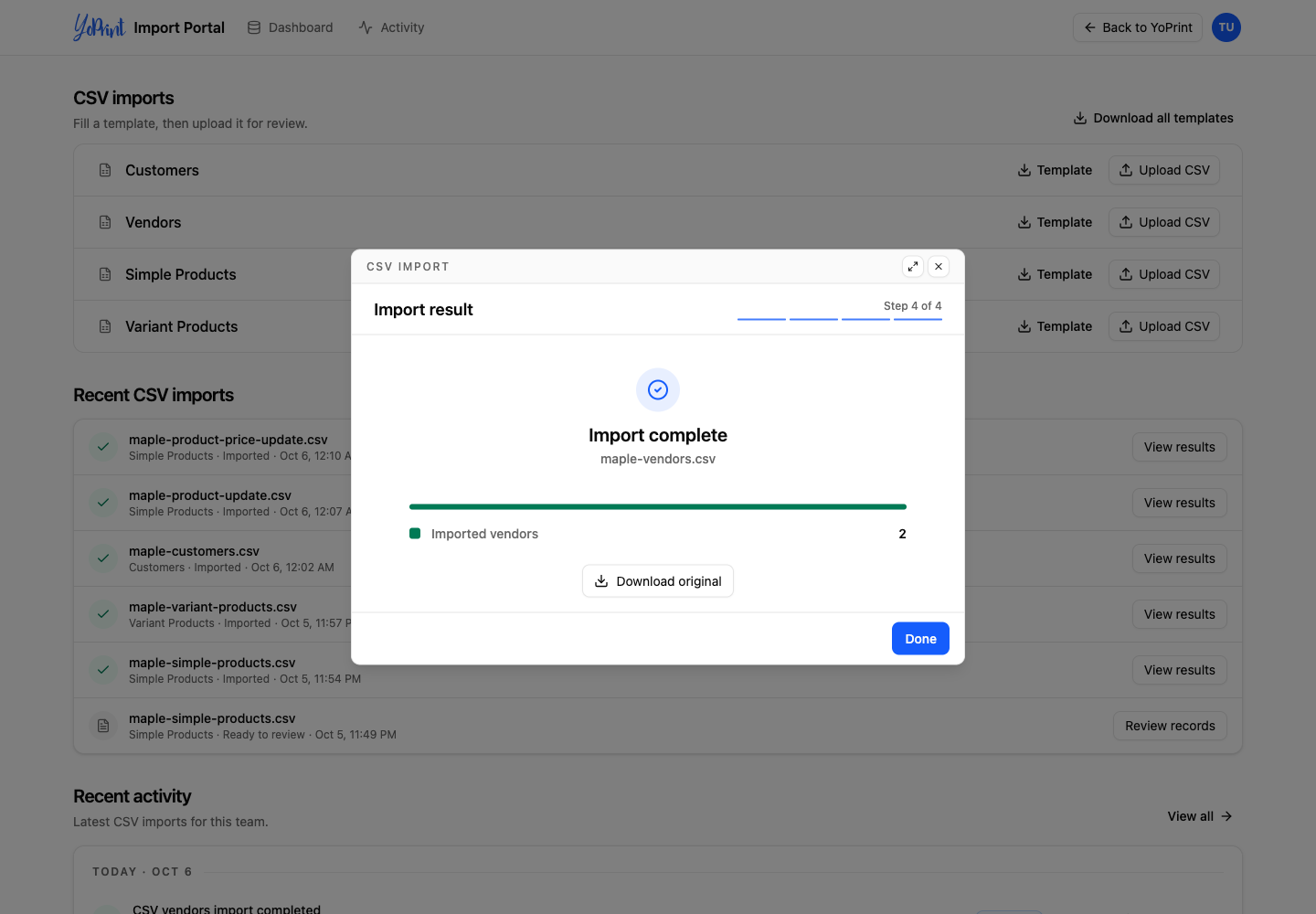This screenshot has width=1316, height=914.
Task: Click Back to YoPrint button
Action: pyautogui.click(x=1138, y=27)
